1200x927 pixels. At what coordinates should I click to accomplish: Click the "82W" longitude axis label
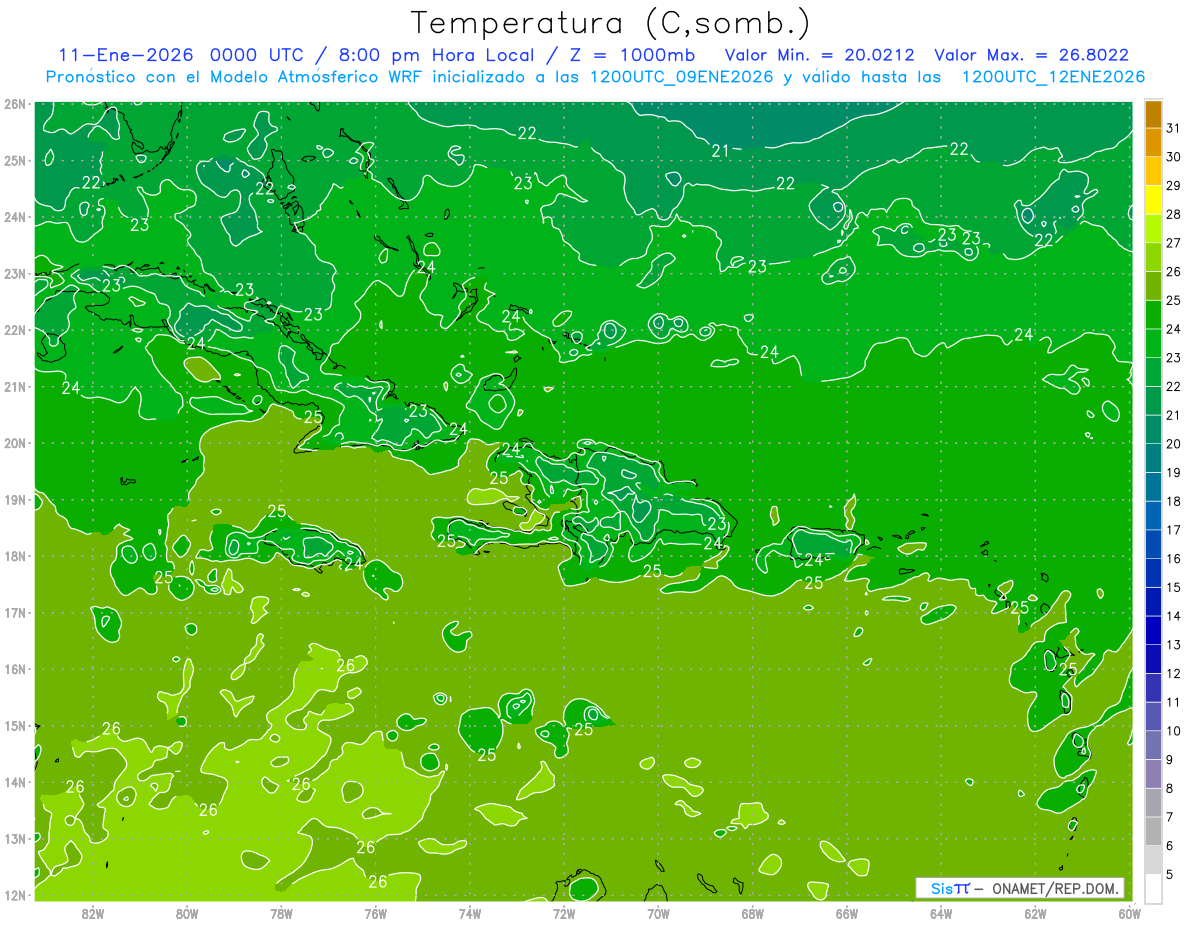point(93,913)
